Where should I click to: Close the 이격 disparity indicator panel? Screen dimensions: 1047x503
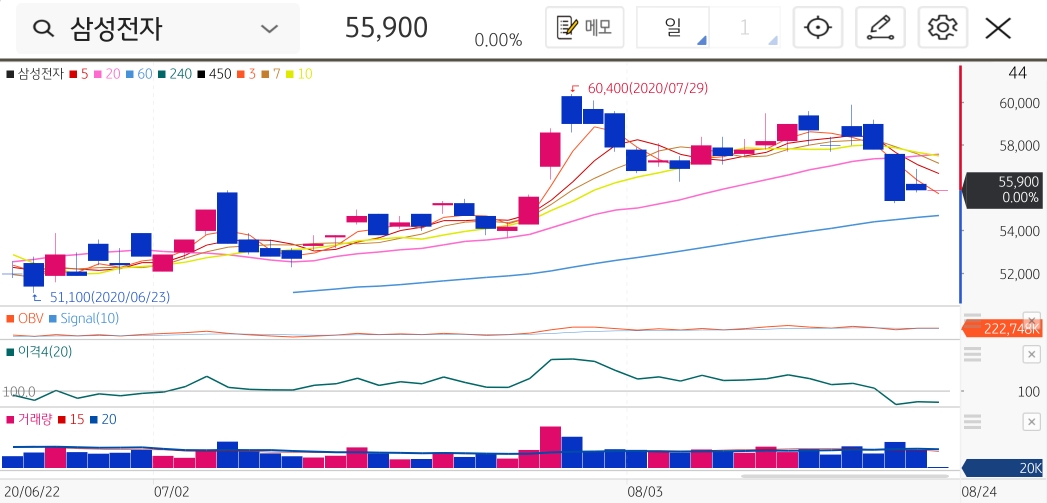1032,354
